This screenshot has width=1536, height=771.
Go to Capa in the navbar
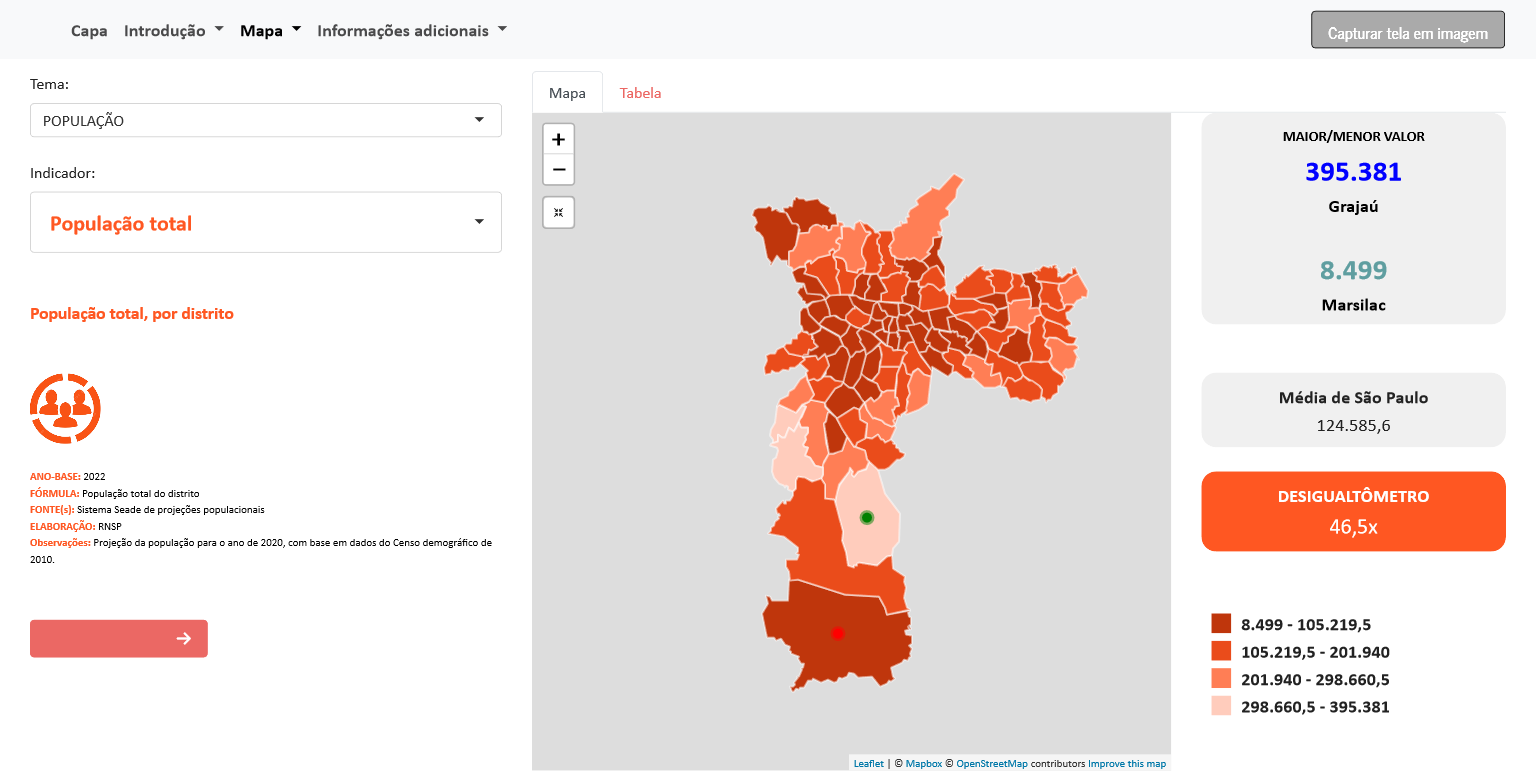pyautogui.click(x=89, y=30)
